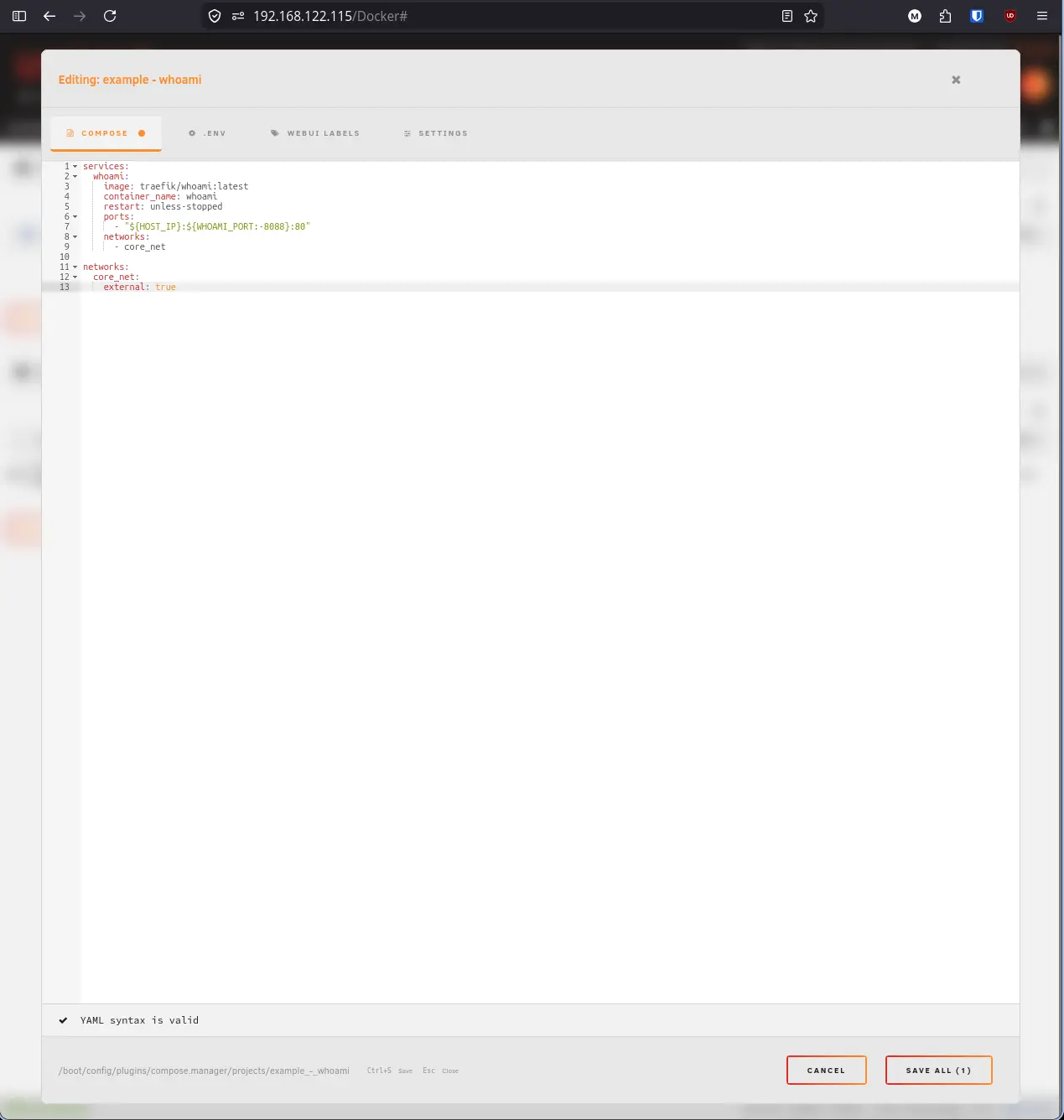1064x1120 pixels.
Task: Click the Save All (1) button
Action: tap(938, 1071)
